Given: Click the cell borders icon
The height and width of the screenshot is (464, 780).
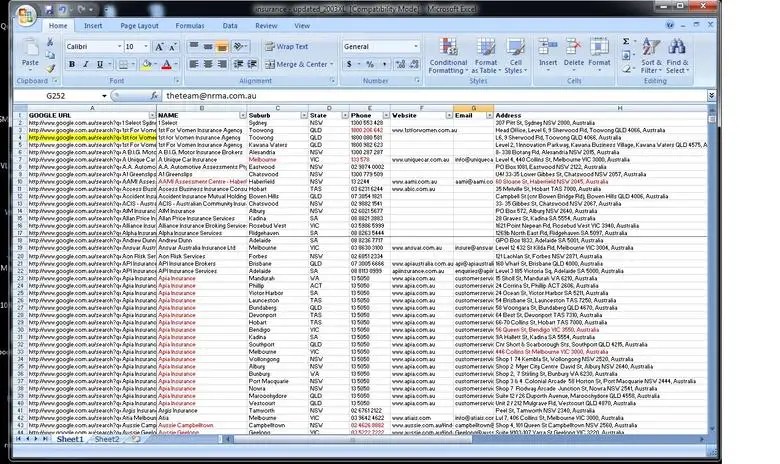Looking at the screenshot, I should pyautogui.click(x=123, y=64).
